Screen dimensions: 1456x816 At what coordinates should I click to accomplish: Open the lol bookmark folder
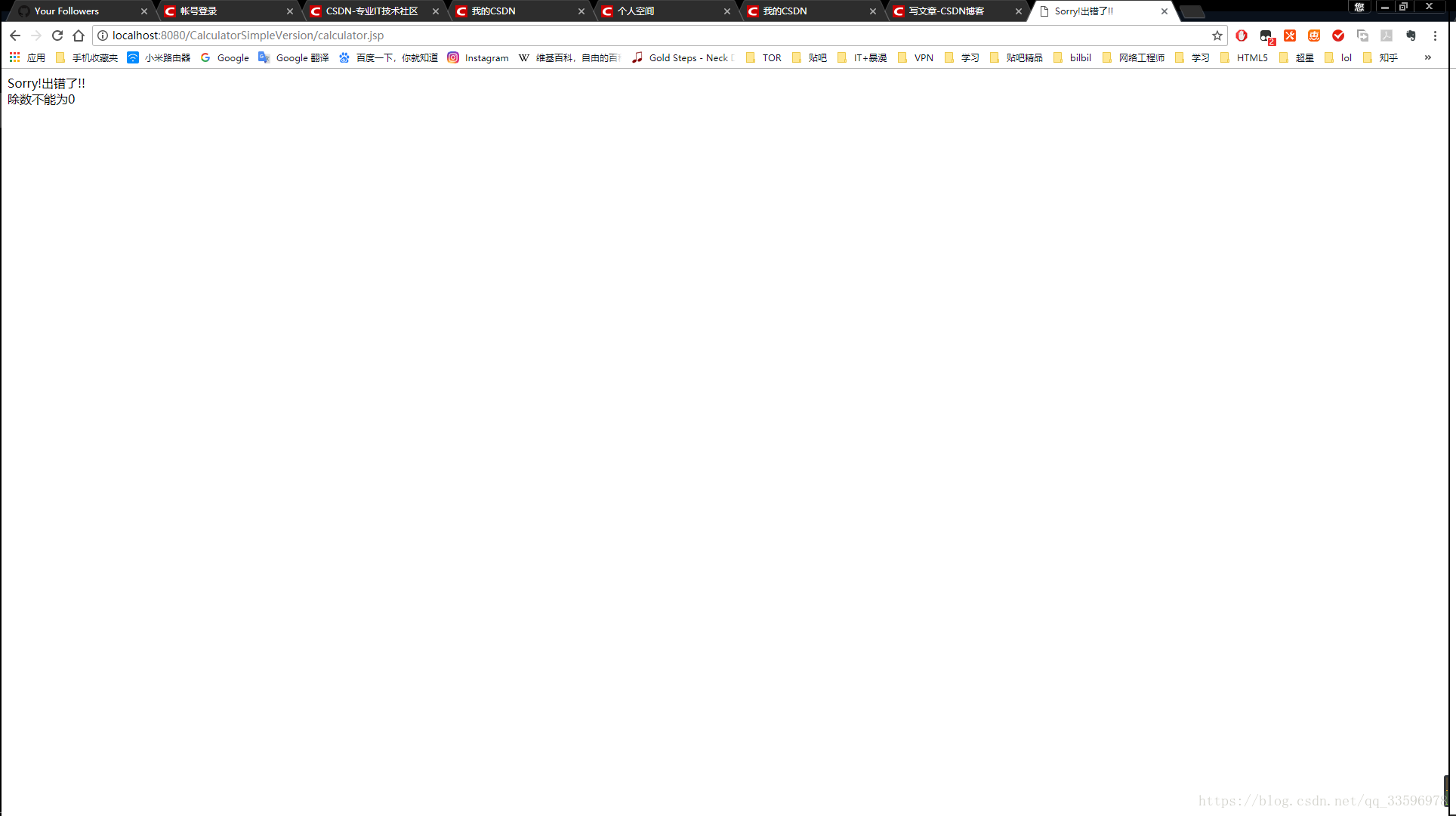pyautogui.click(x=1338, y=57)
